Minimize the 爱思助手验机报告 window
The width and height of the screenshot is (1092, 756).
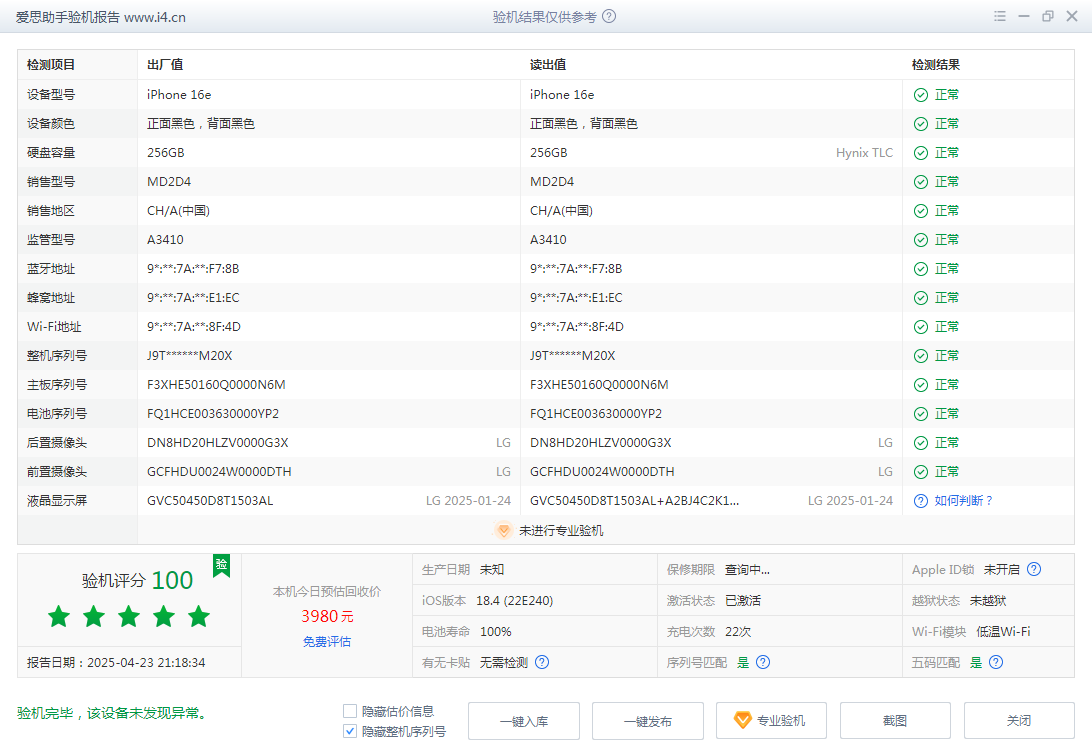[1024, 16]
